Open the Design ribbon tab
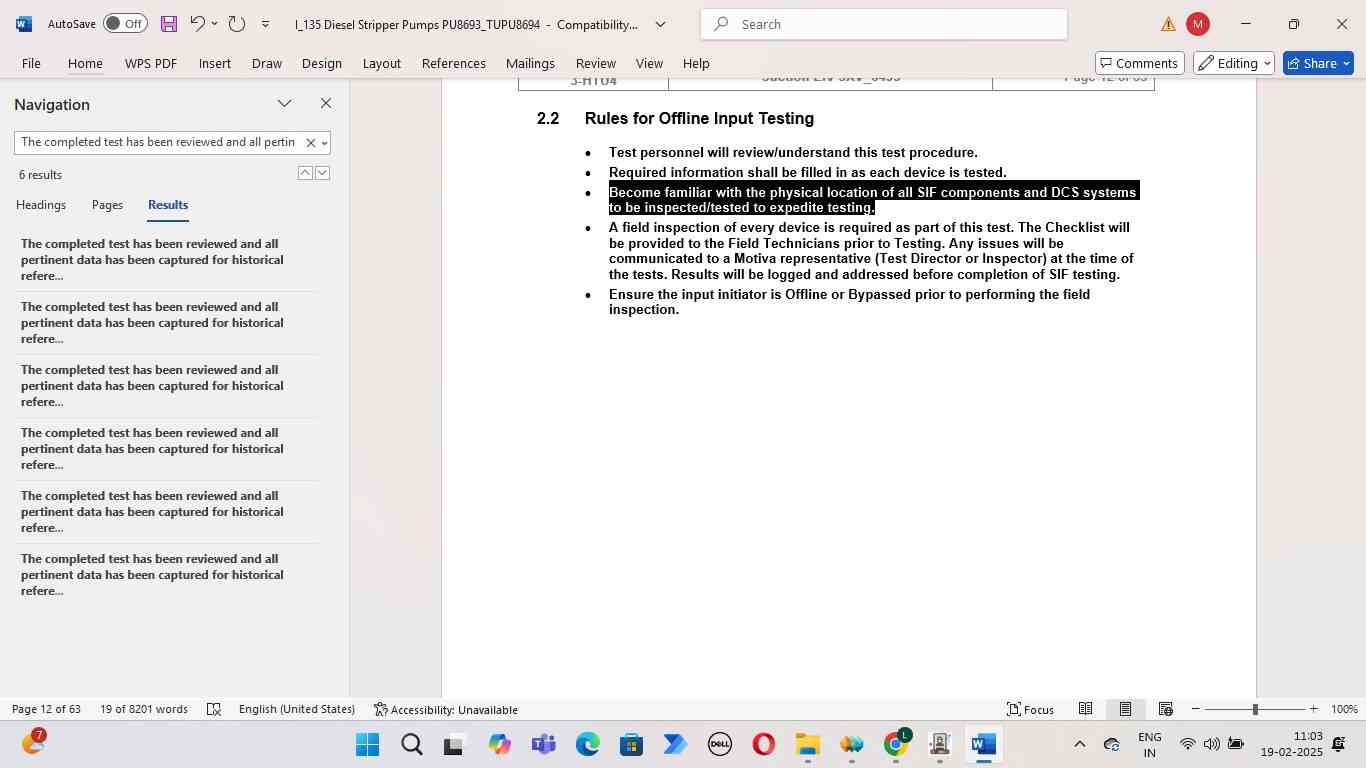This screenshot has width=1366, height=768. coord(322,63)
